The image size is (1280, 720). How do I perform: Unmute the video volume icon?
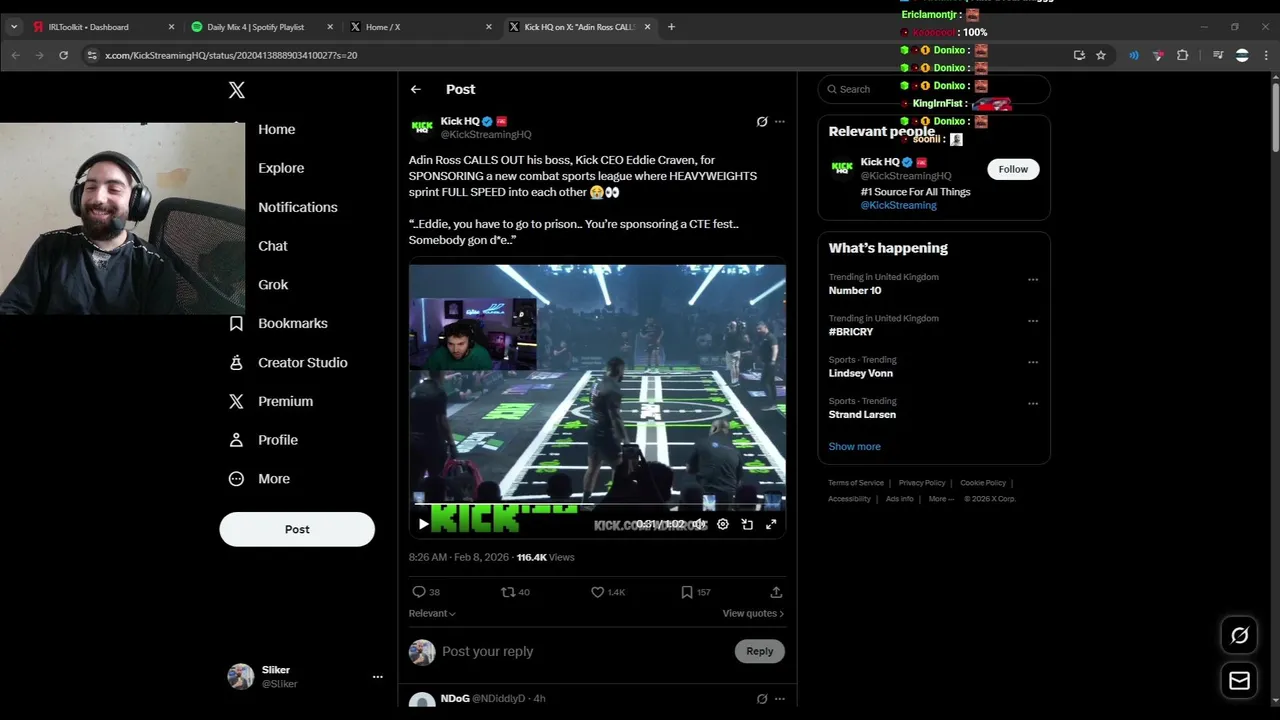pos(699,524)
